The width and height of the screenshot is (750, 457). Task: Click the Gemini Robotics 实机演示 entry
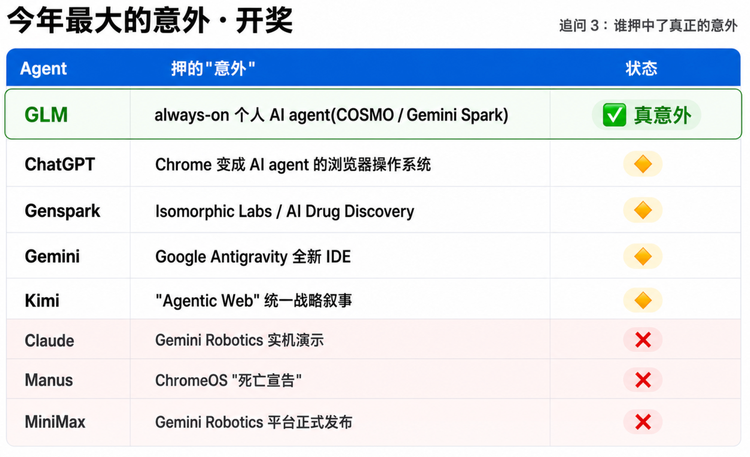(x=239, y=340)
